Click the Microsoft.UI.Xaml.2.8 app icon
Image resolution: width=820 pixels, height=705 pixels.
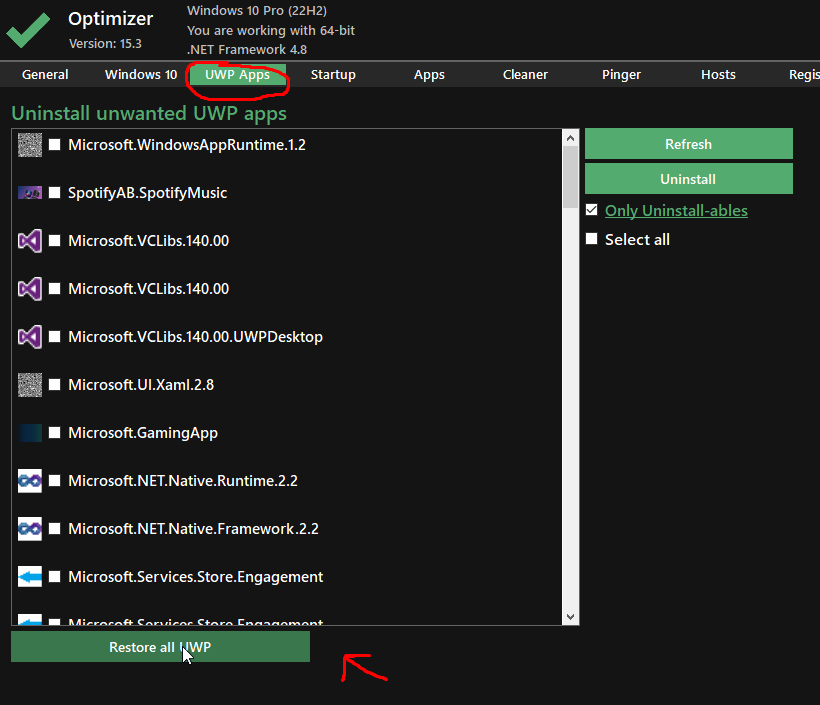point(30,385)
